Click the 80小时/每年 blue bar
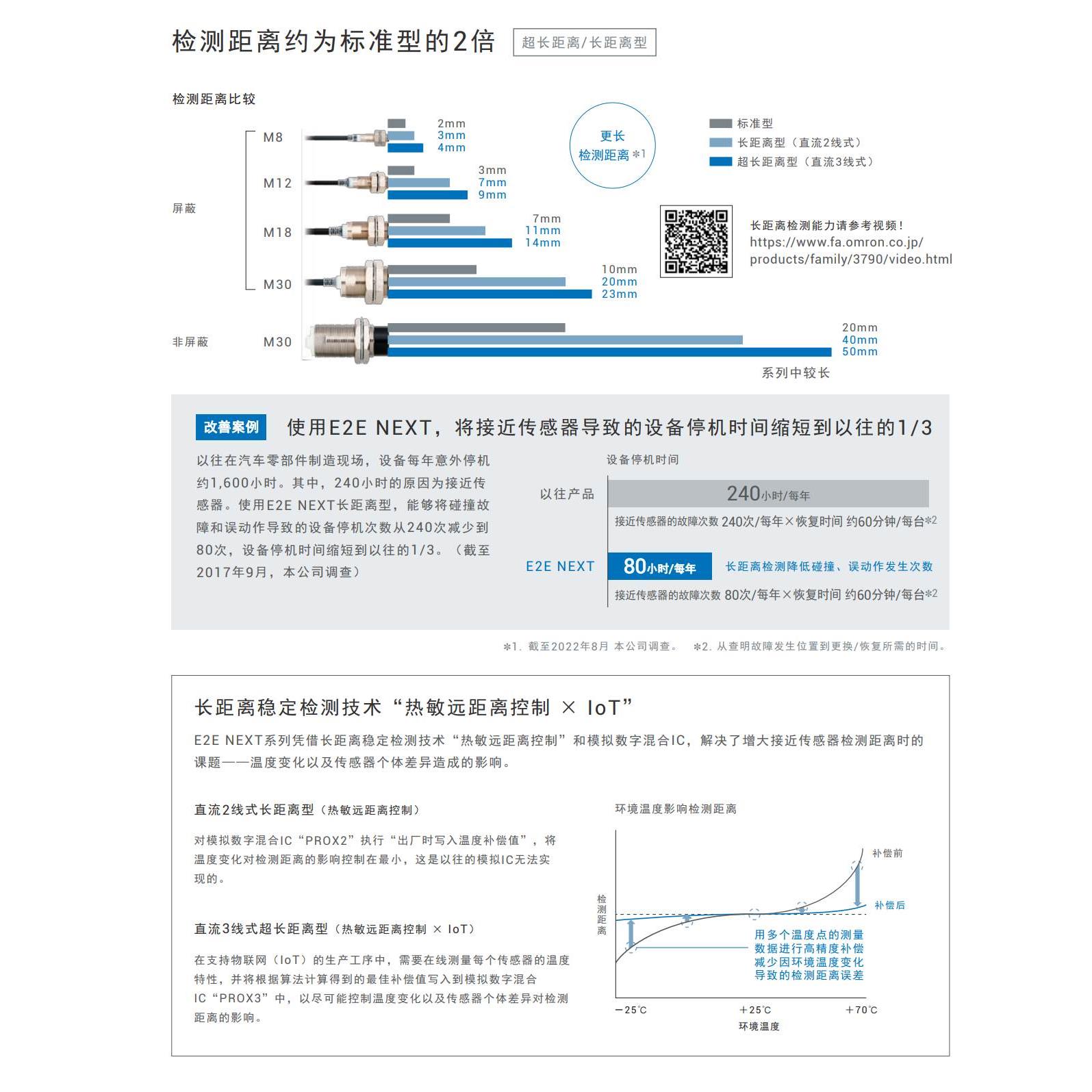The height and width of the screenshot is (1092, 1092). (x=660, y=566)
